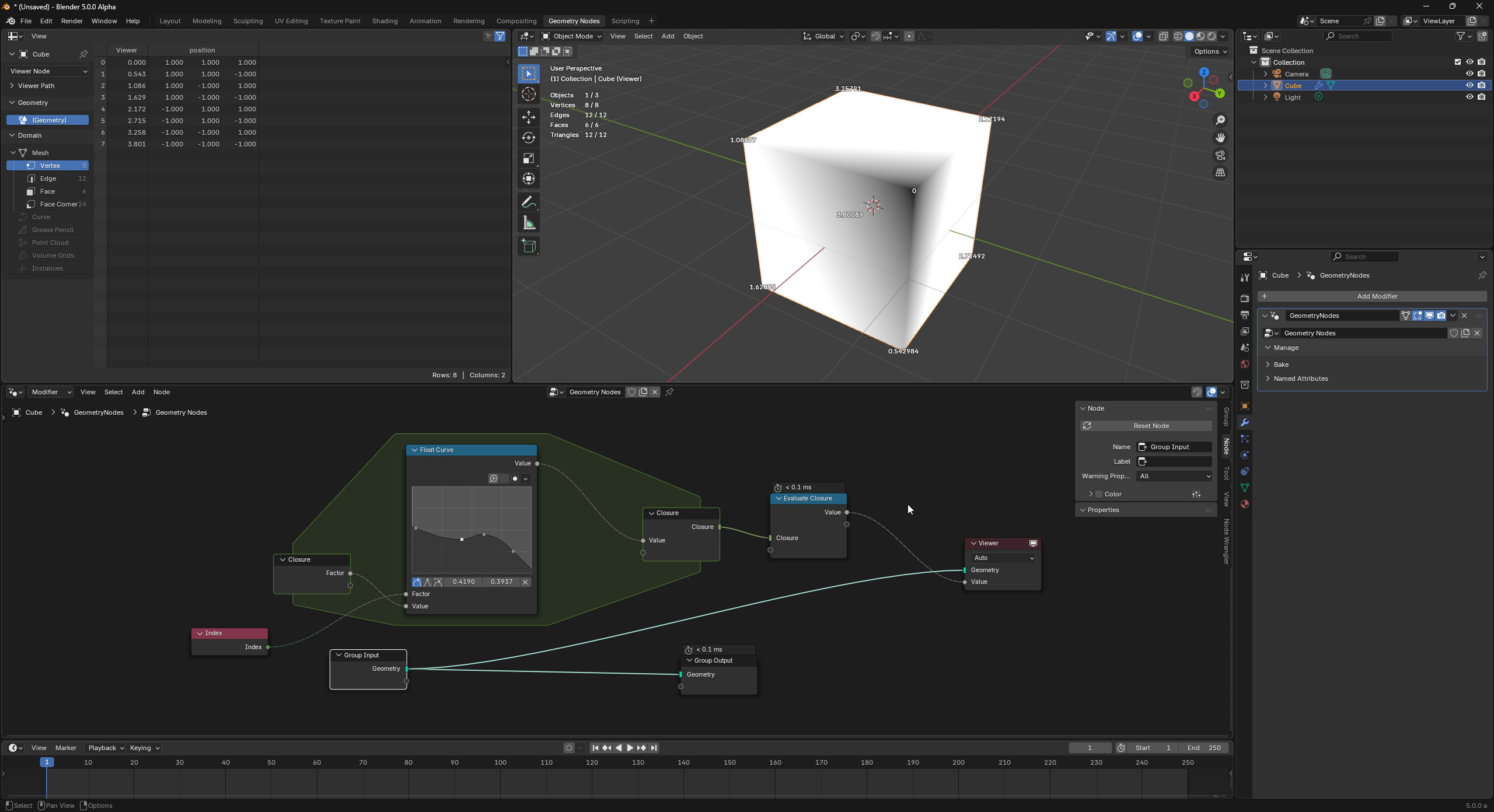Switch to the Shading workspace tab
The image size is (1494, 812).
[385, 21]
